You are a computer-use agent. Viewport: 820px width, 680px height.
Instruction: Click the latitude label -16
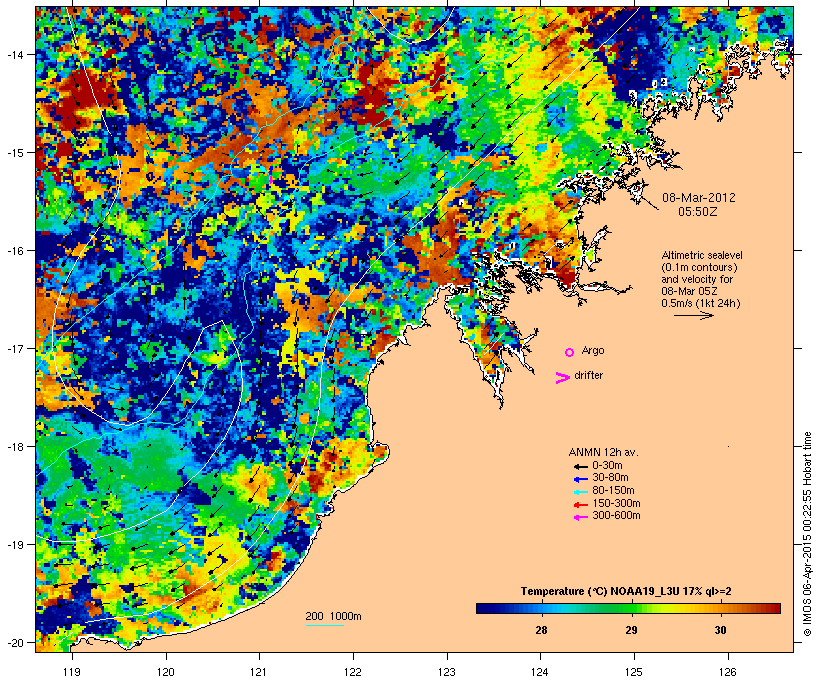[15, 251]
